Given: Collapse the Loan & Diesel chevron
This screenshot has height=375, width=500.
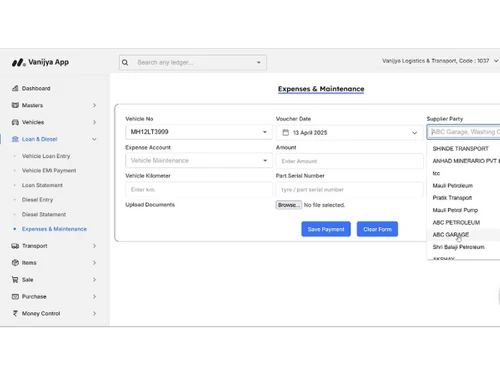Looking at the screenshot, I should 94,139.
